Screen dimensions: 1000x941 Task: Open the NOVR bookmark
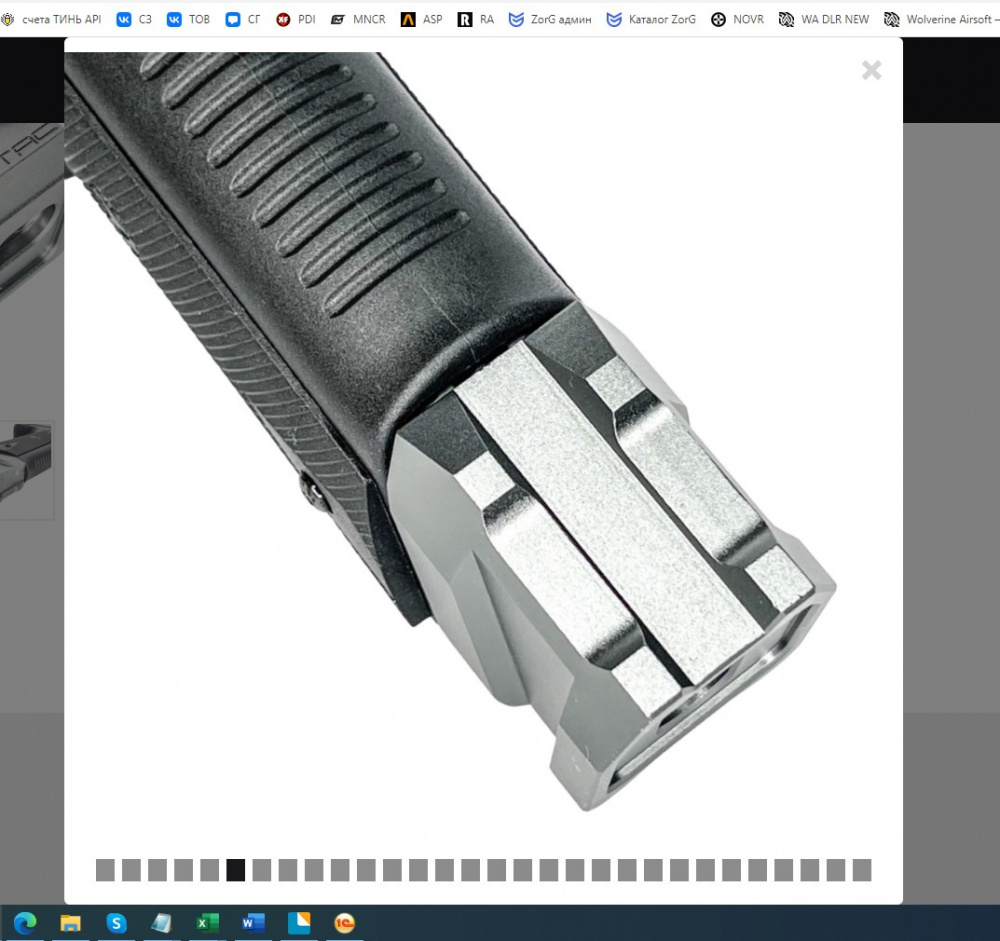(x=737, y=19)
